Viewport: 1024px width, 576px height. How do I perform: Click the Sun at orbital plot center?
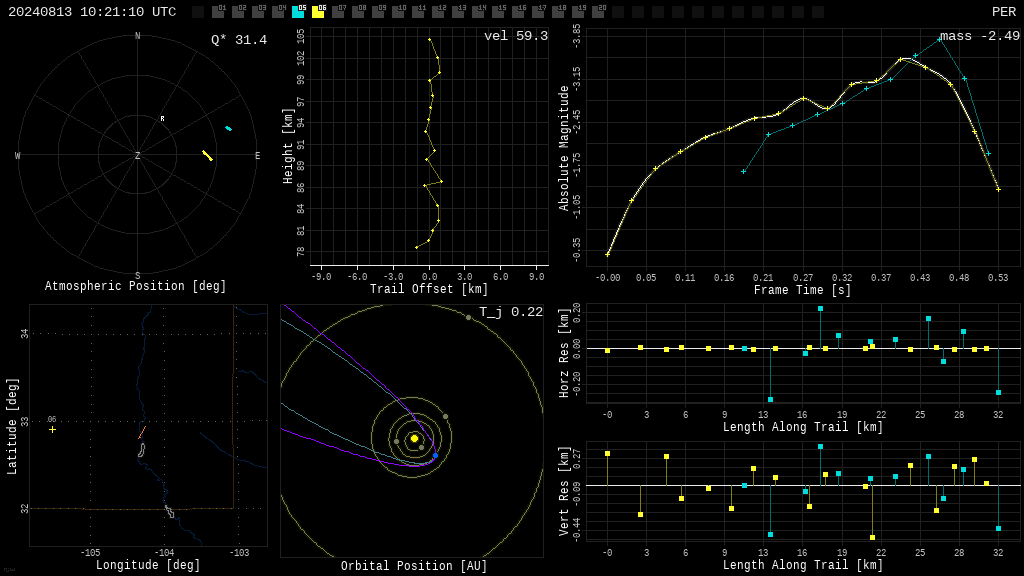coord(414,438)
